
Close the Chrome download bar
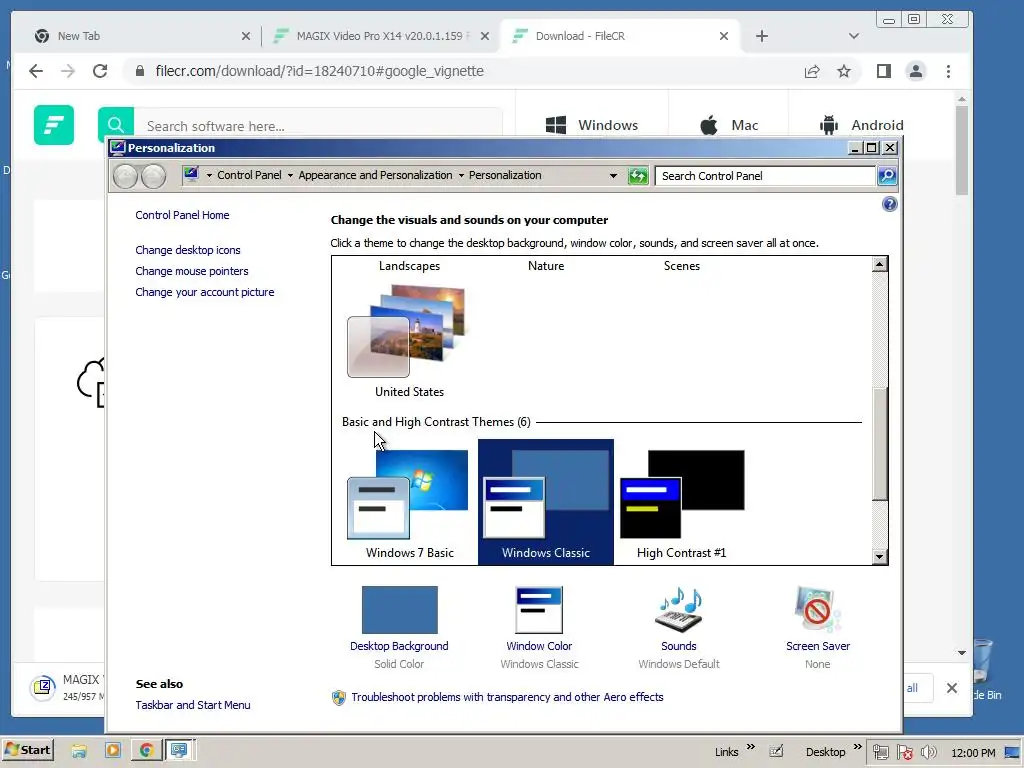(952, 688)
